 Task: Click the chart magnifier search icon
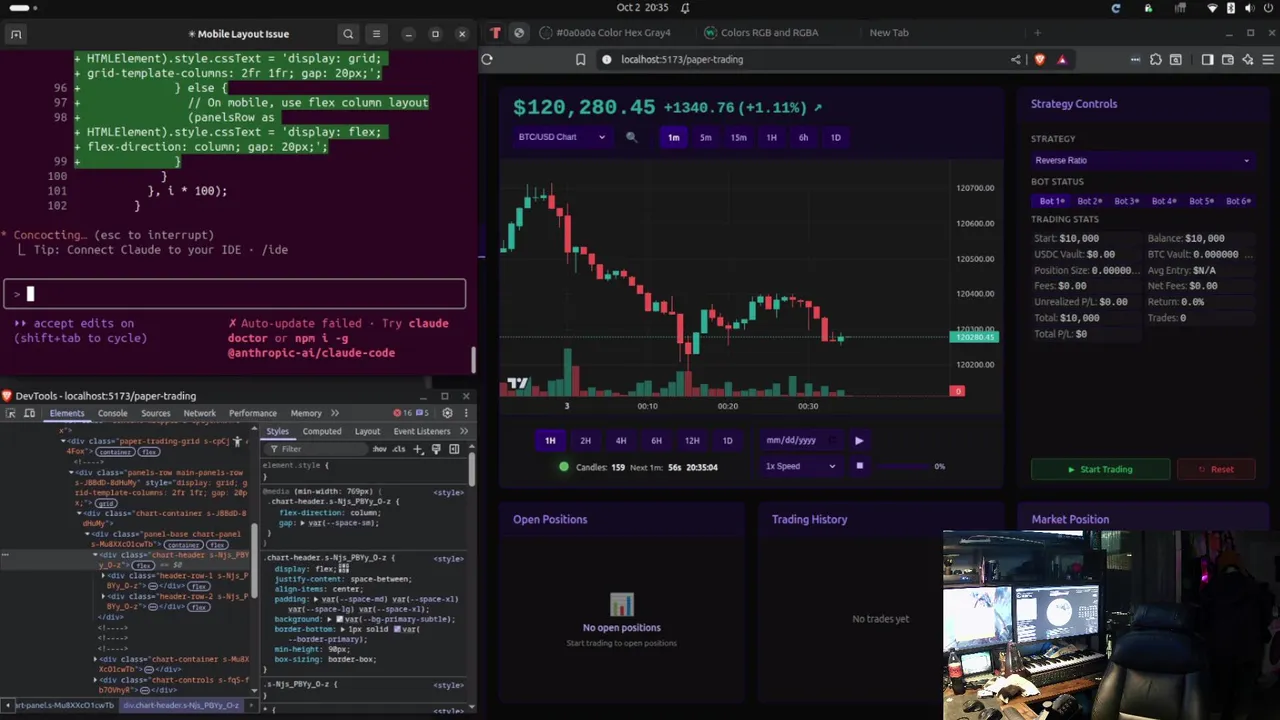tap(631, 137)
